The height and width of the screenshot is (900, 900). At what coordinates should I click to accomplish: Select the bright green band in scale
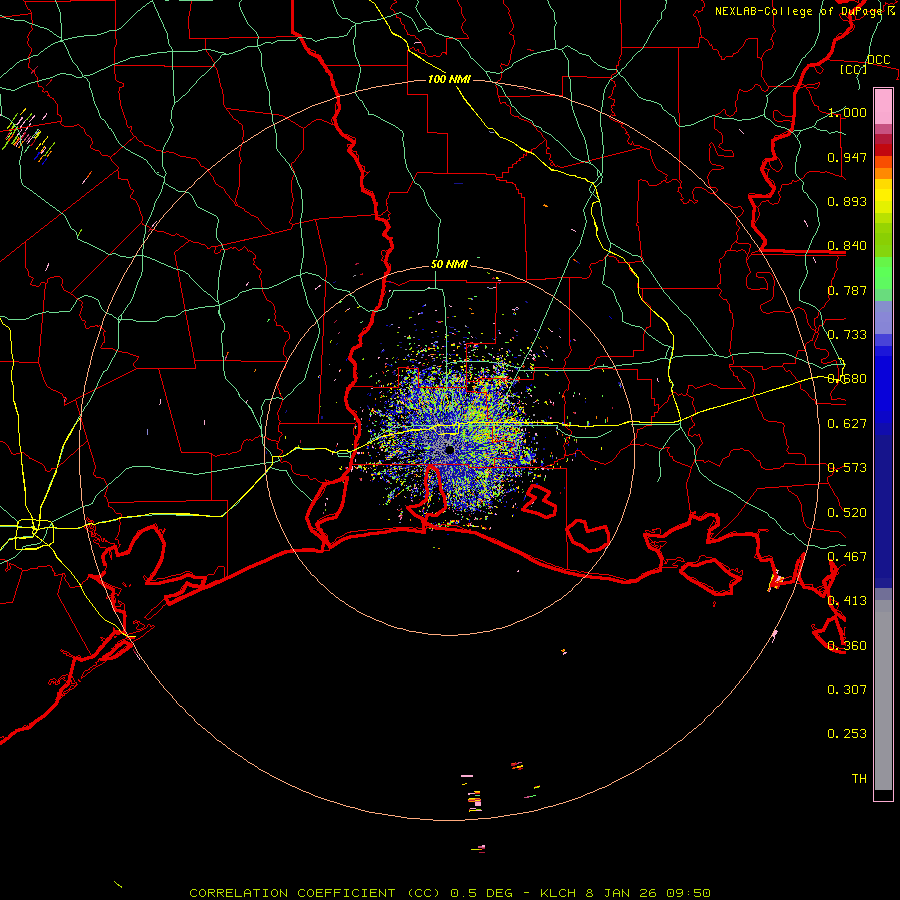tap(883, 273)
